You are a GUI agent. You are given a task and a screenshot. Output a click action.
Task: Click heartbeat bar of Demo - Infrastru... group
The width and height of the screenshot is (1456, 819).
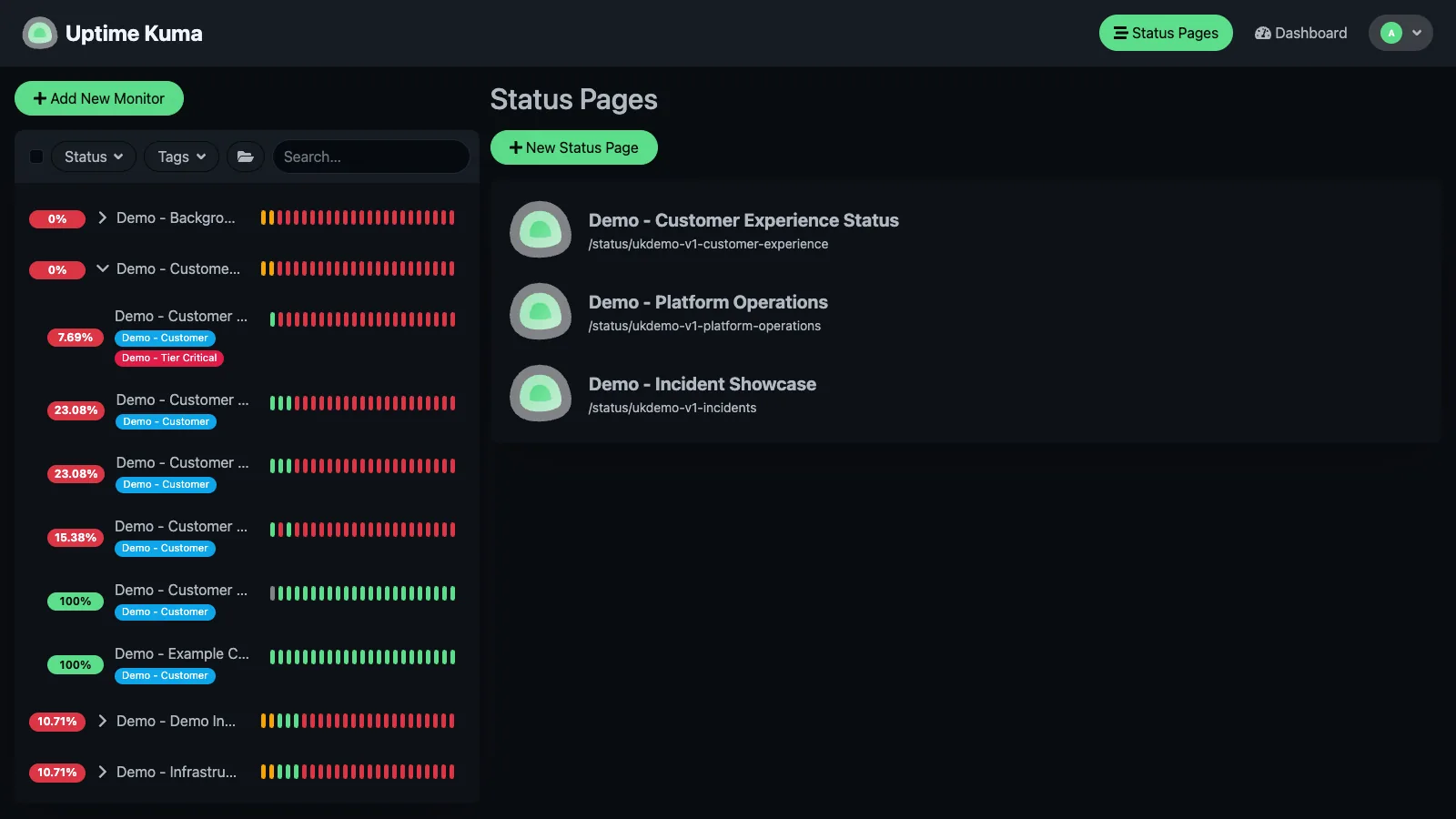[358, 772]
